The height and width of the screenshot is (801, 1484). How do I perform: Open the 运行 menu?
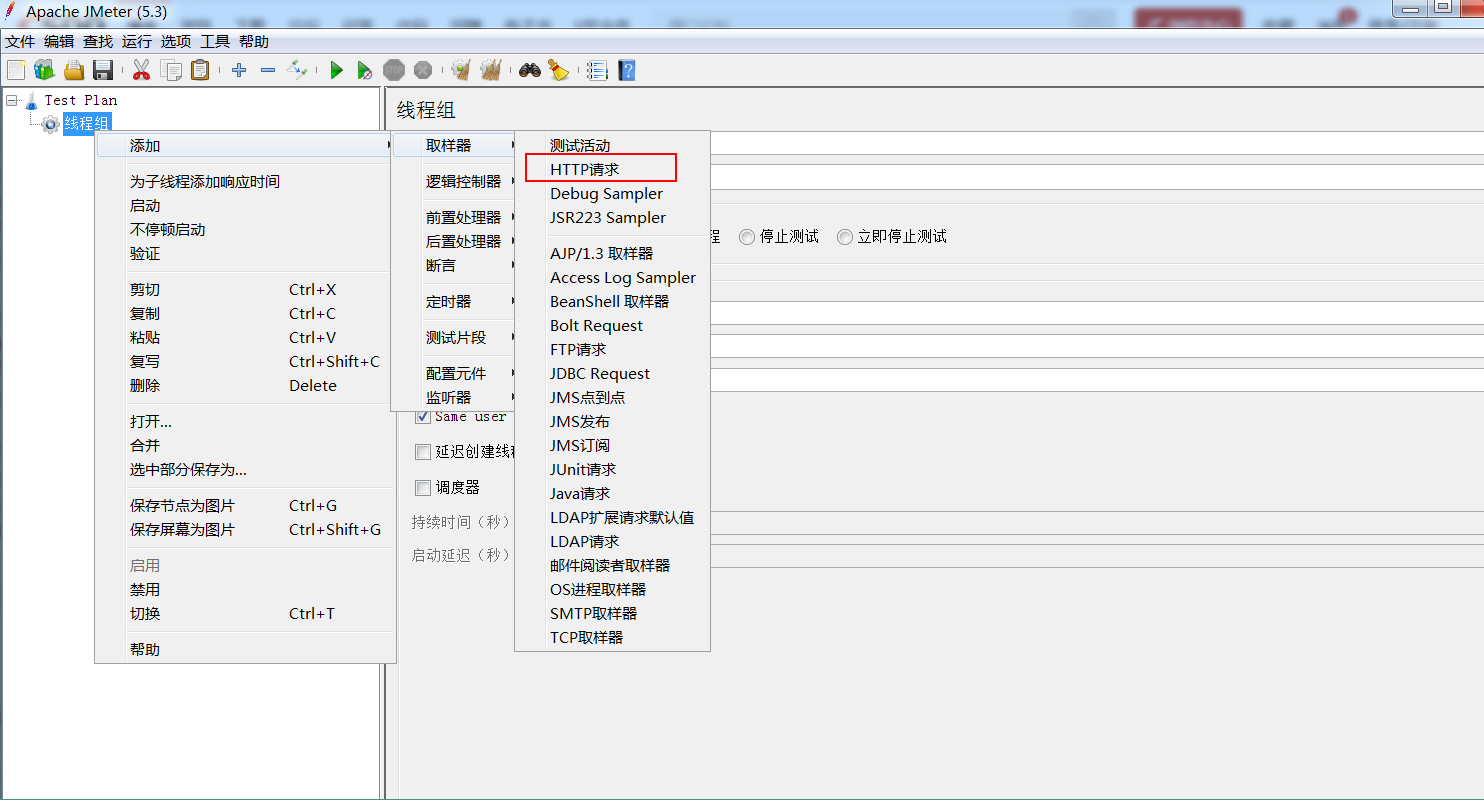pyautogui.click(x=137, y=42)
